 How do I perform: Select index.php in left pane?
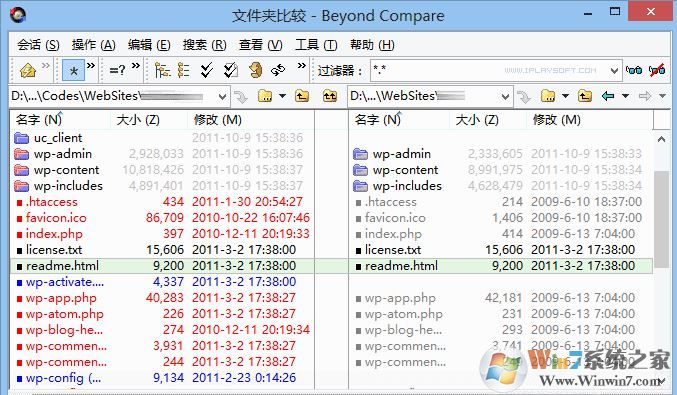54,234
